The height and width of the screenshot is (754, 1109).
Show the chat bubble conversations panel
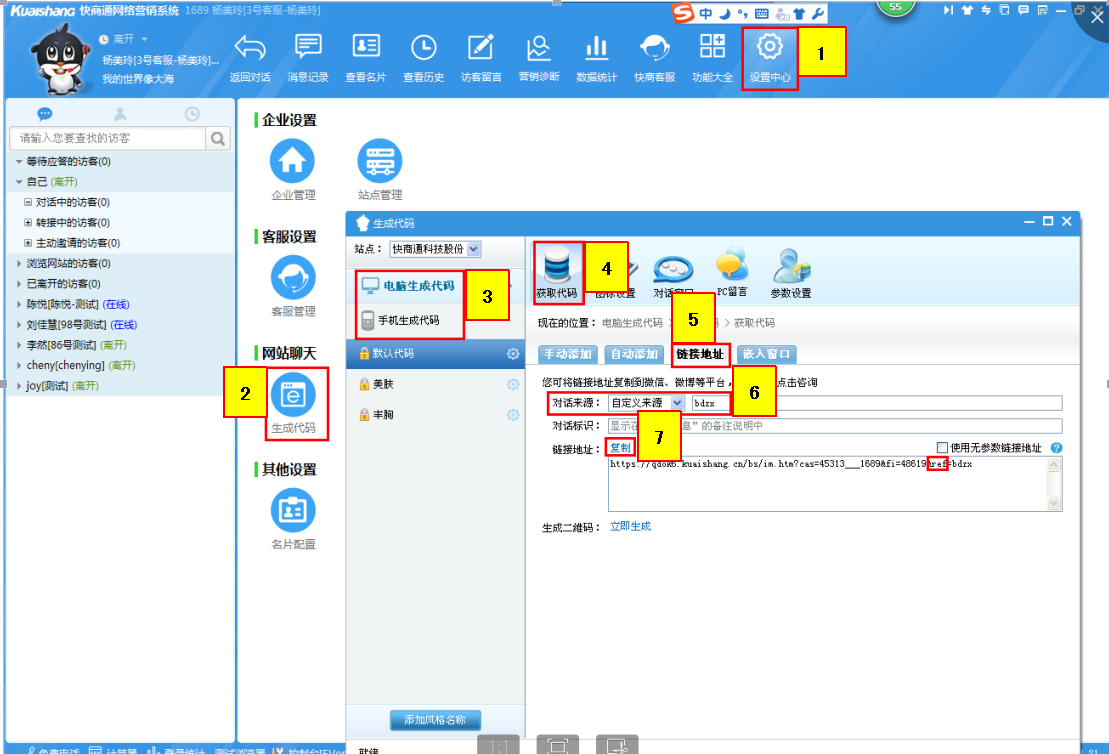coord(45,114)
